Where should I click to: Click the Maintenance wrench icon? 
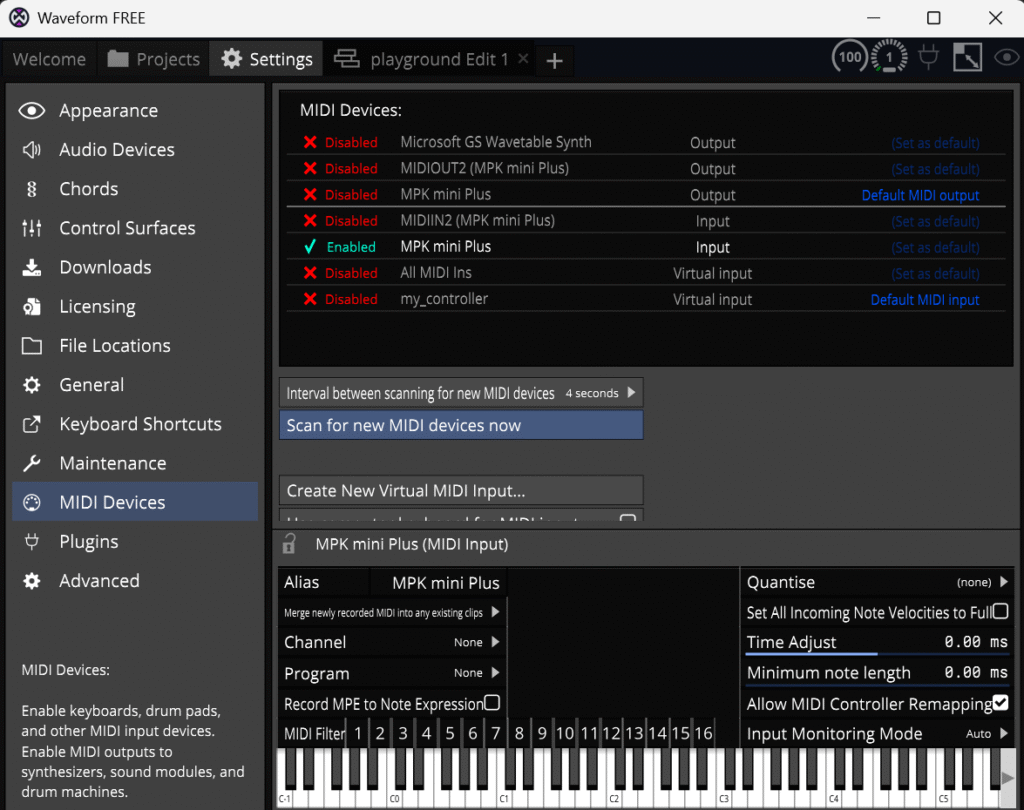tap(31, 463)
